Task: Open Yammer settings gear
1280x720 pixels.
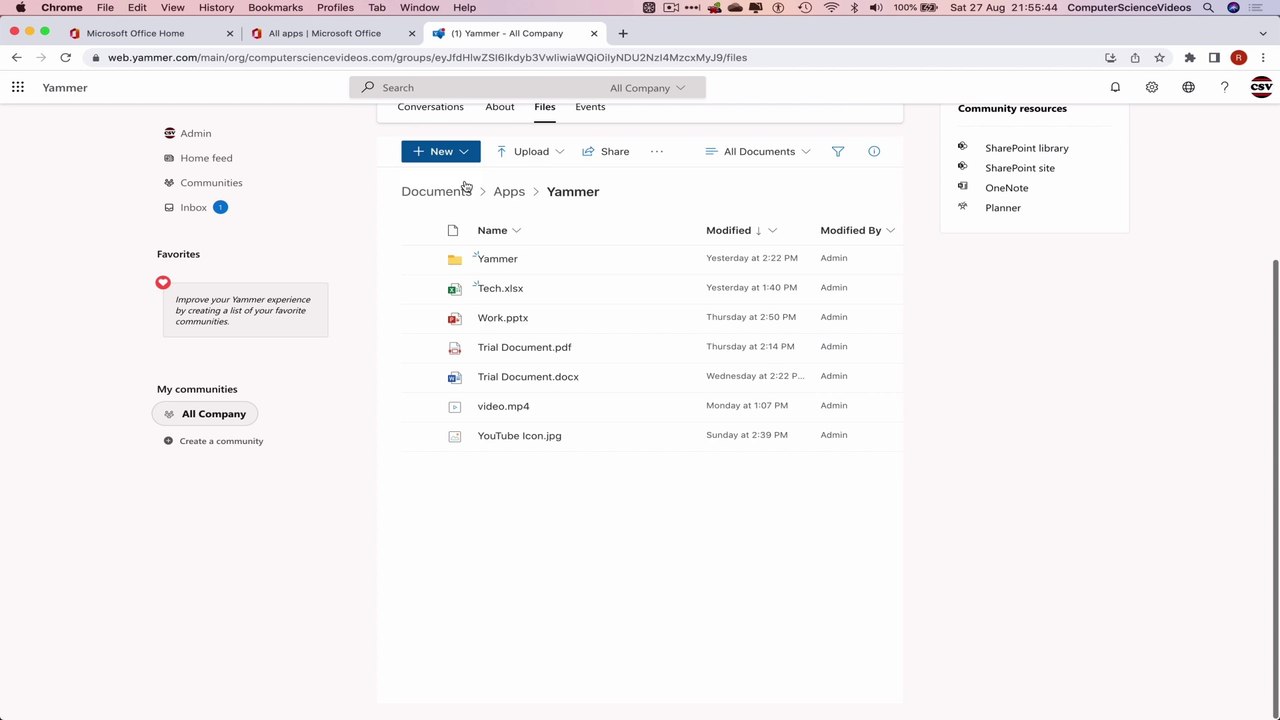Action: pyautogui.click(x=1152, y=88)
